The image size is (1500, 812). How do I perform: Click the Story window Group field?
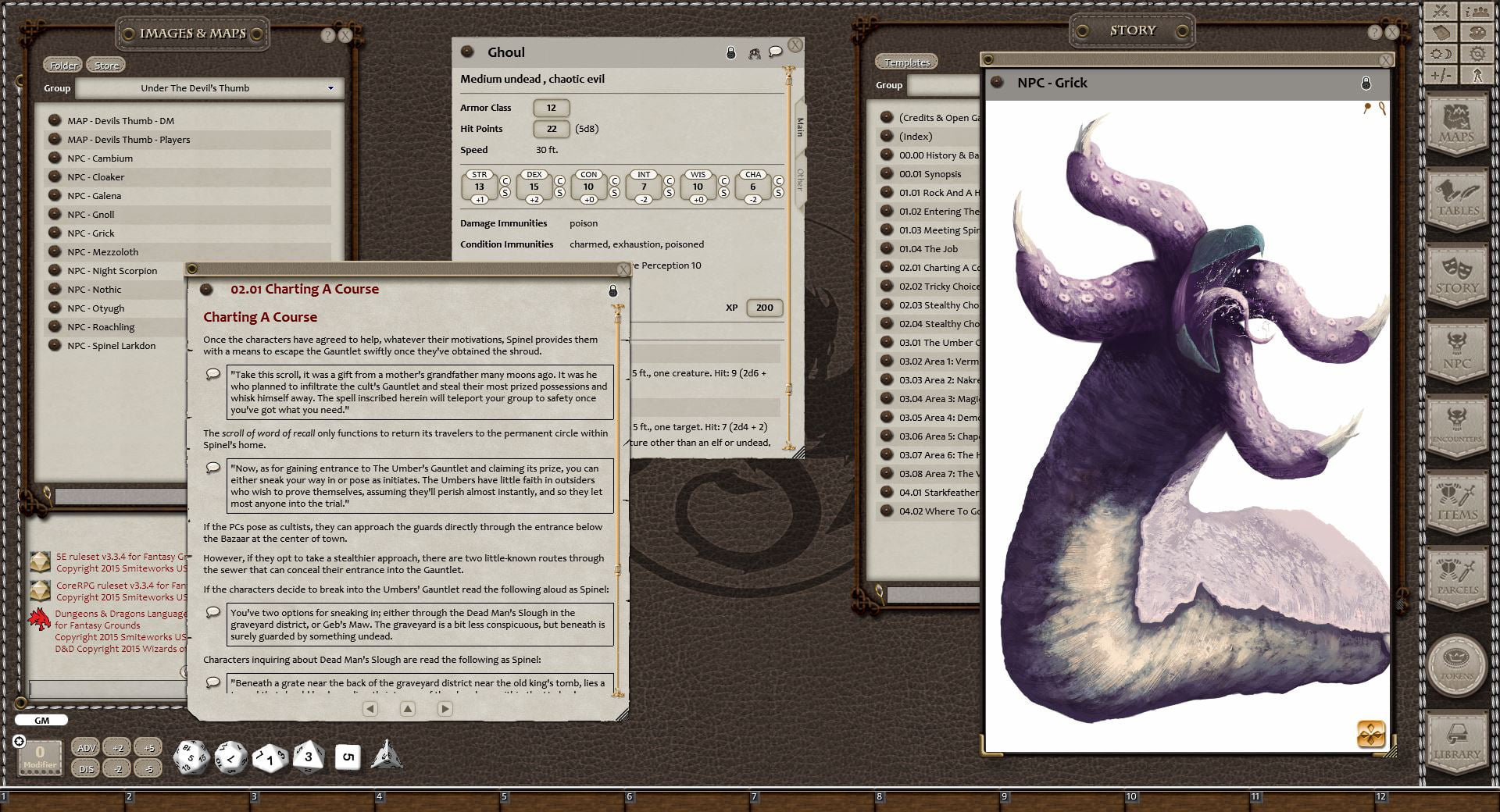[x=944, y=85]
